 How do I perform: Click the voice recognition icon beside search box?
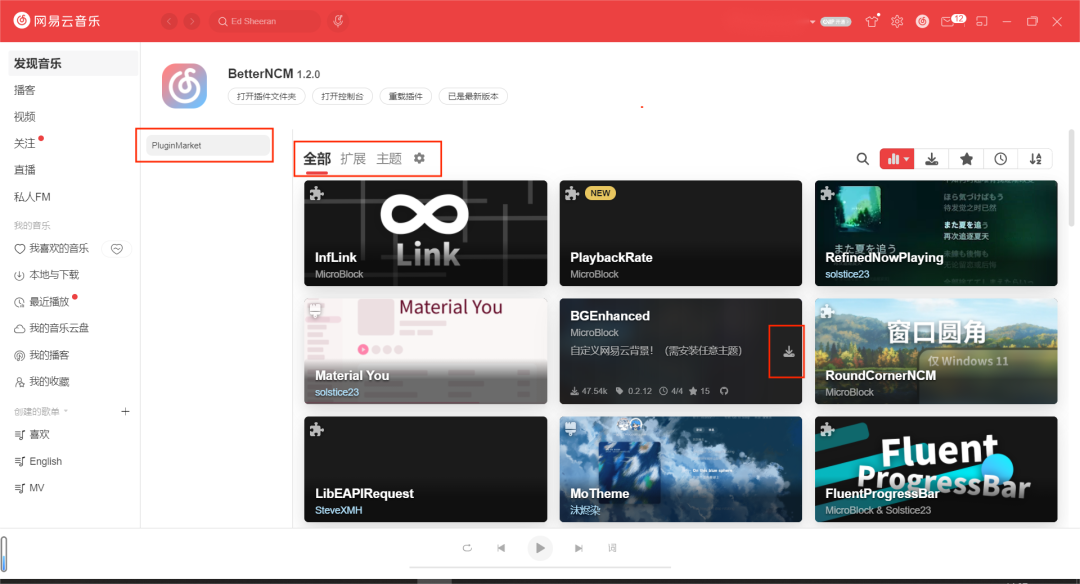[339, 21]
